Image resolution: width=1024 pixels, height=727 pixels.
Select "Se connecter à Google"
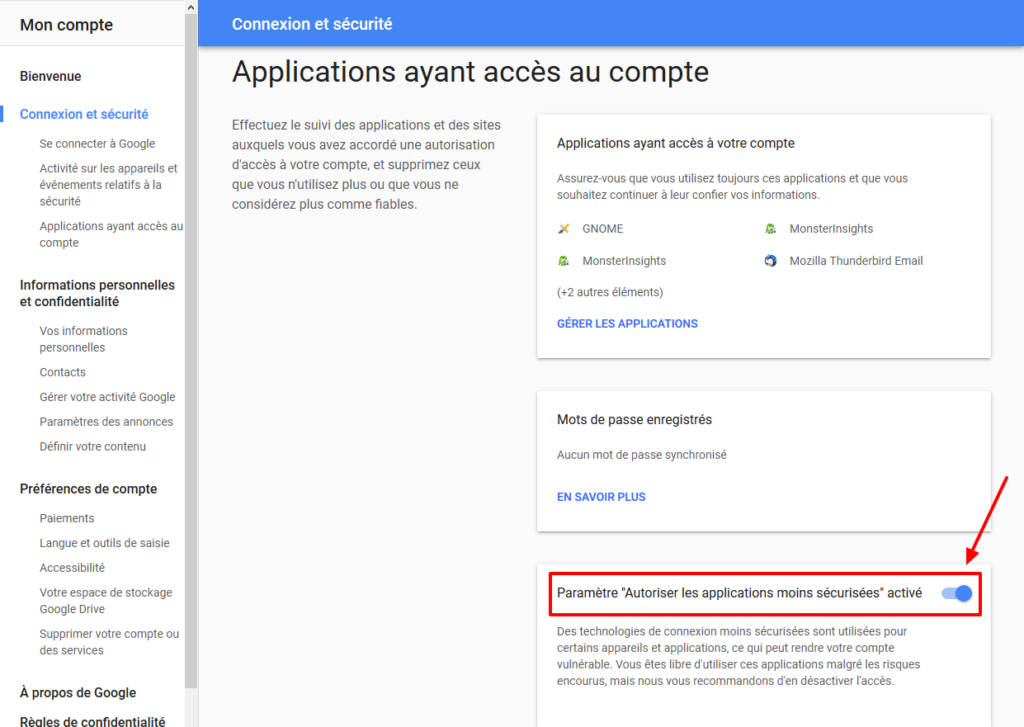coord(95,143)
